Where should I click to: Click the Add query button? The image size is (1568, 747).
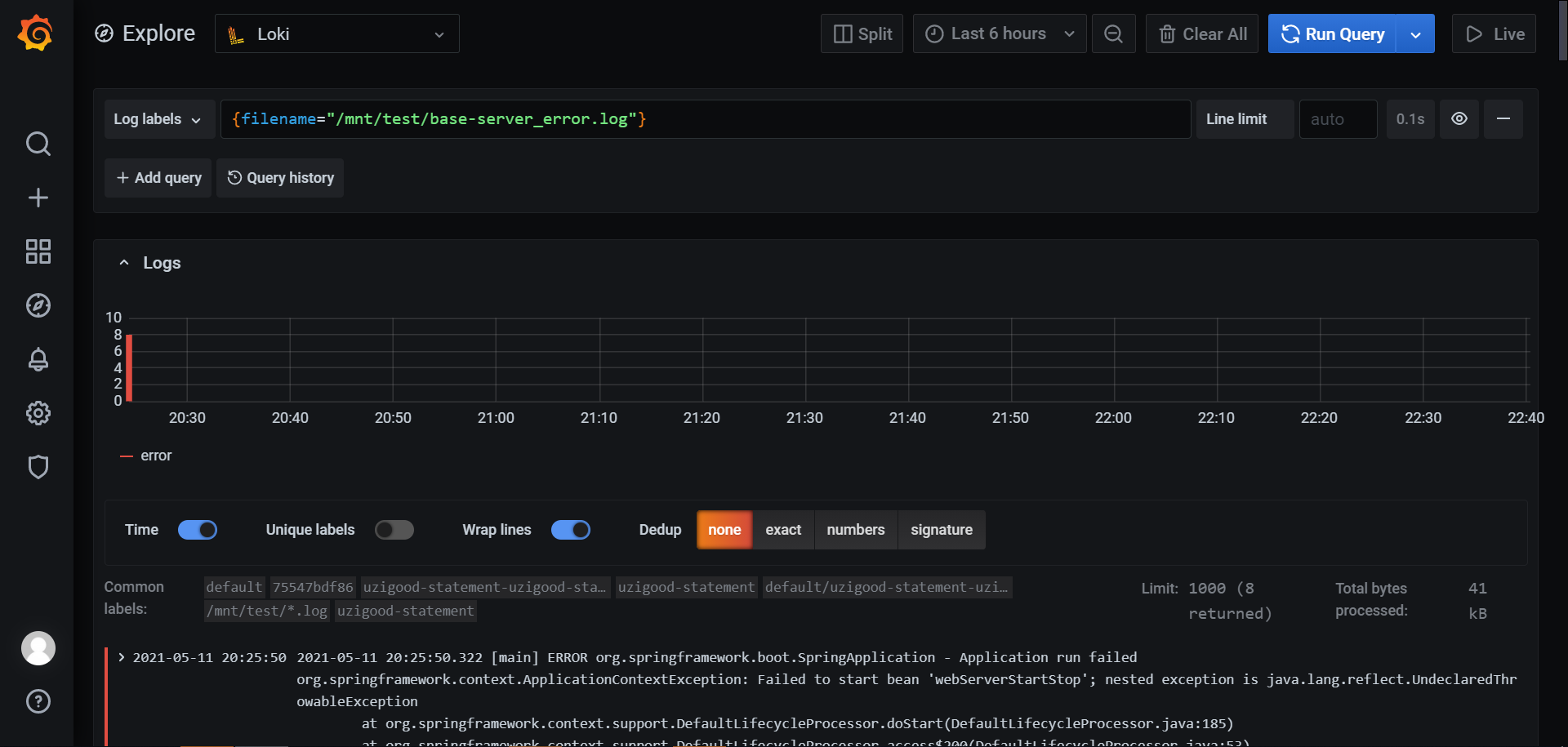pyautogui.click(x=158, y=178)
